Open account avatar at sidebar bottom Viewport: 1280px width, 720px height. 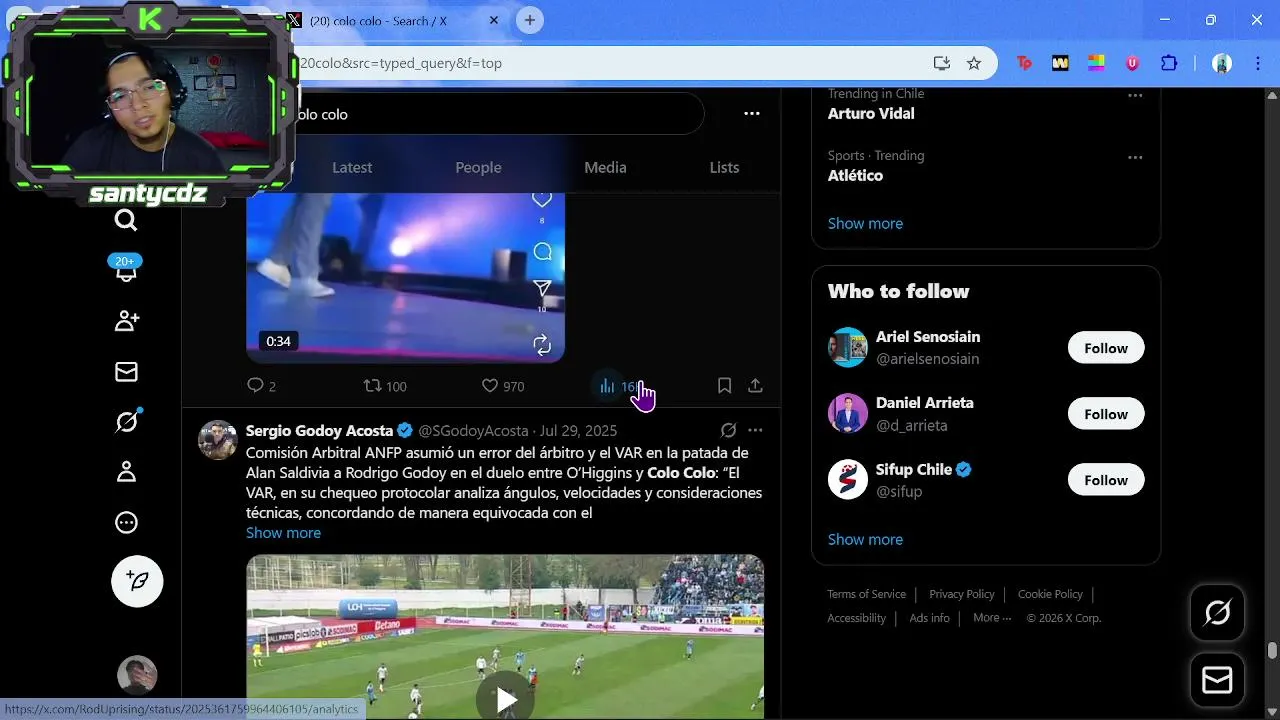[137, 675]
